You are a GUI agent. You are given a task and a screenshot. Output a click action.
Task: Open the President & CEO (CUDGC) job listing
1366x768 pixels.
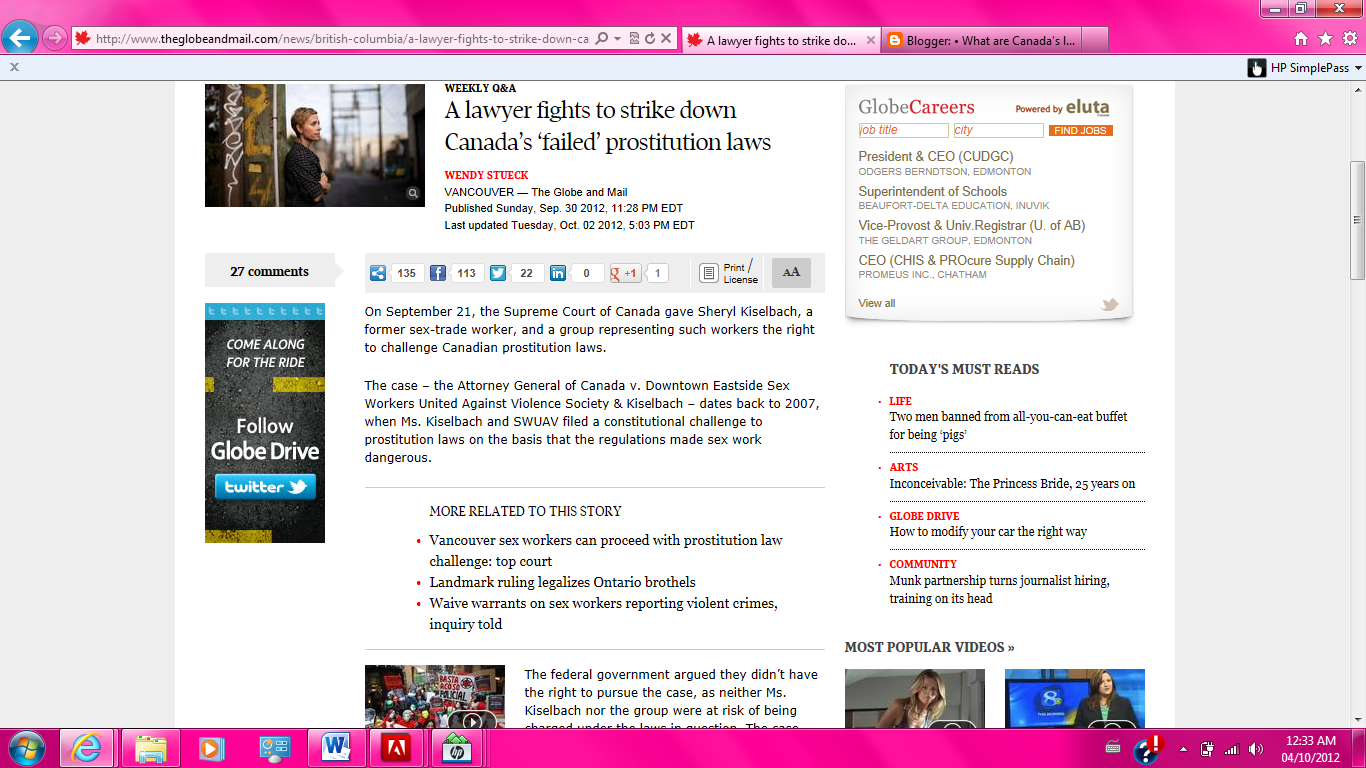[x=936, y=157]
